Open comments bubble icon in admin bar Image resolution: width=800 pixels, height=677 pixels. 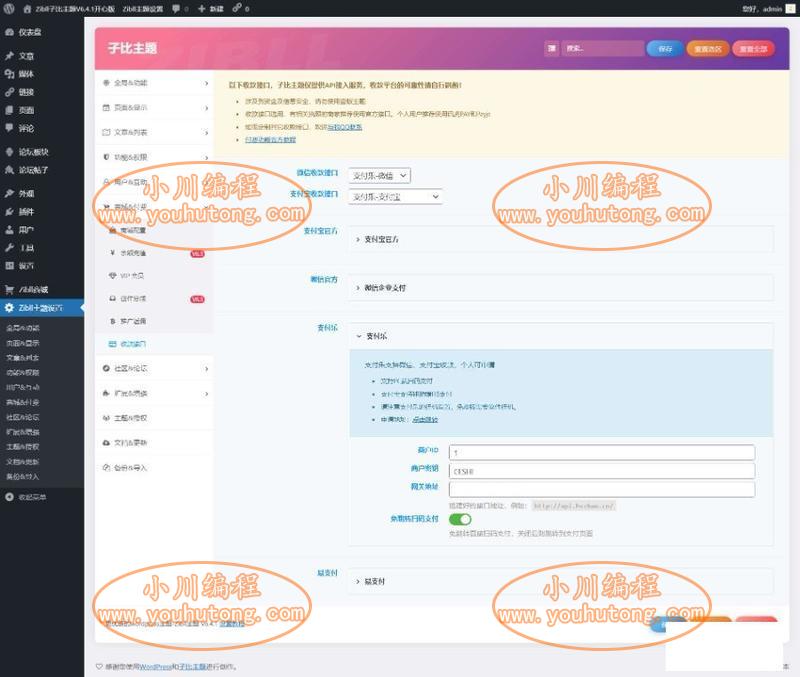click(x=176, y=9)
